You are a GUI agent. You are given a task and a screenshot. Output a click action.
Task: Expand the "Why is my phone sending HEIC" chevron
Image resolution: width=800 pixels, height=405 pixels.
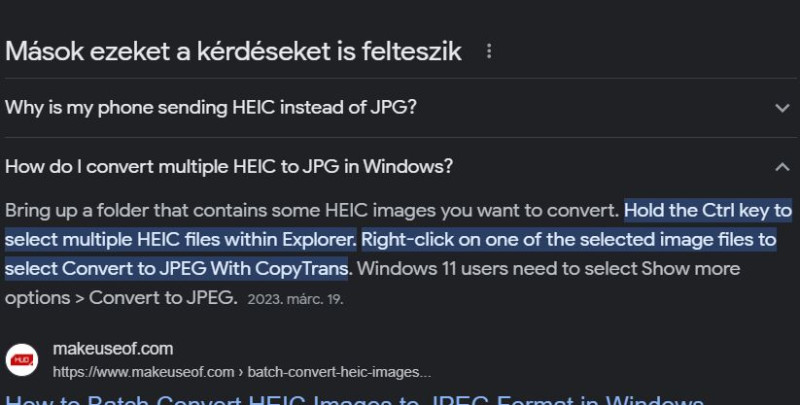click(x=782, y=108)
